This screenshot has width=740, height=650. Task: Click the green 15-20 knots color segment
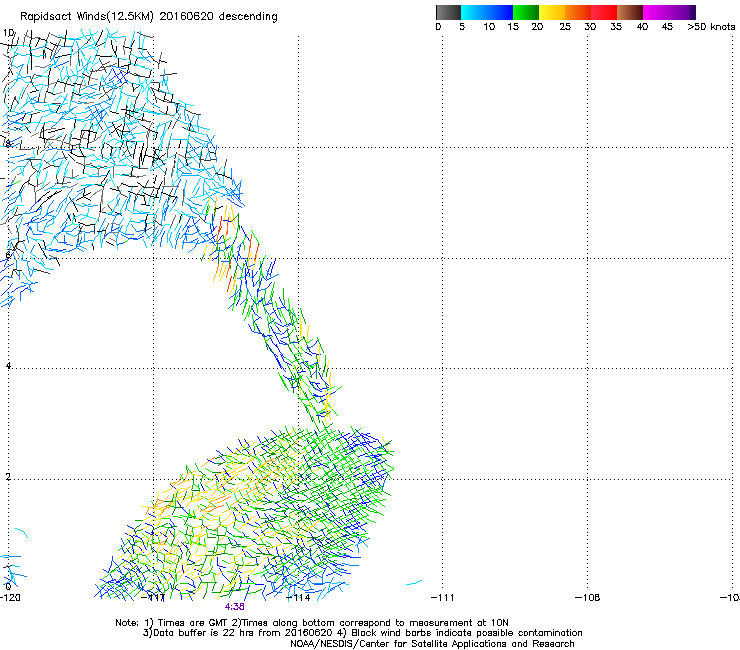tap(526, 12)
